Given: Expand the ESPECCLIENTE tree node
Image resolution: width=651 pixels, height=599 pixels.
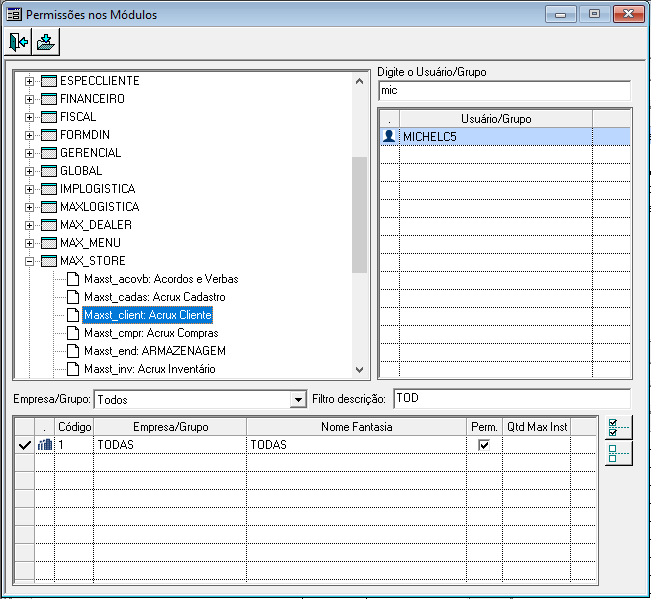Looking at the screenshot, I should (29, 81).
